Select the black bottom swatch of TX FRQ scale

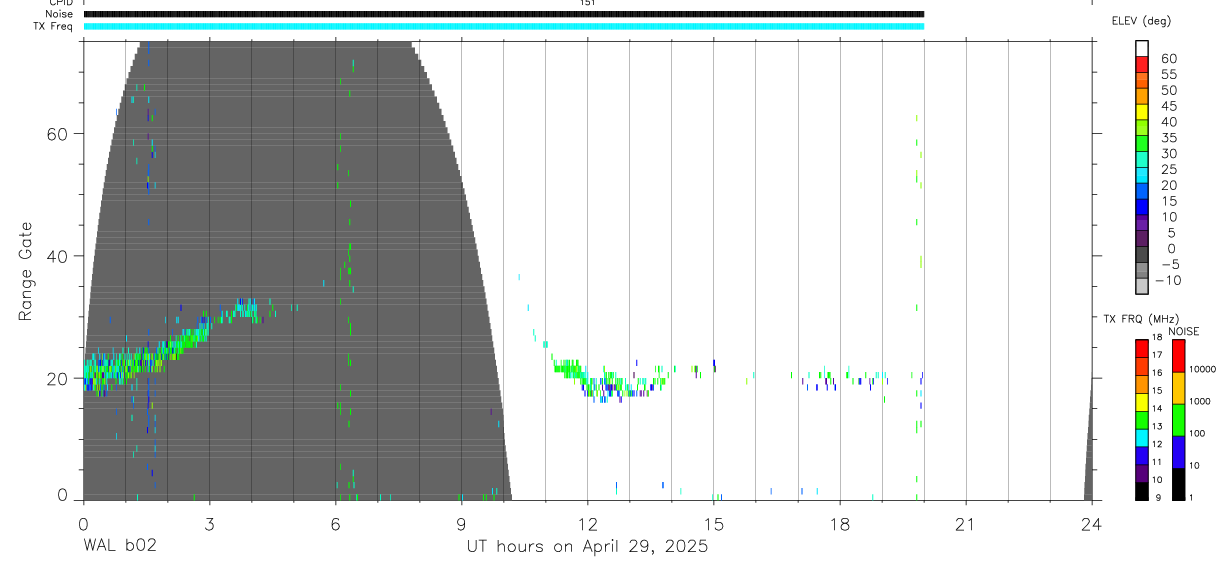pos(1141,490)
